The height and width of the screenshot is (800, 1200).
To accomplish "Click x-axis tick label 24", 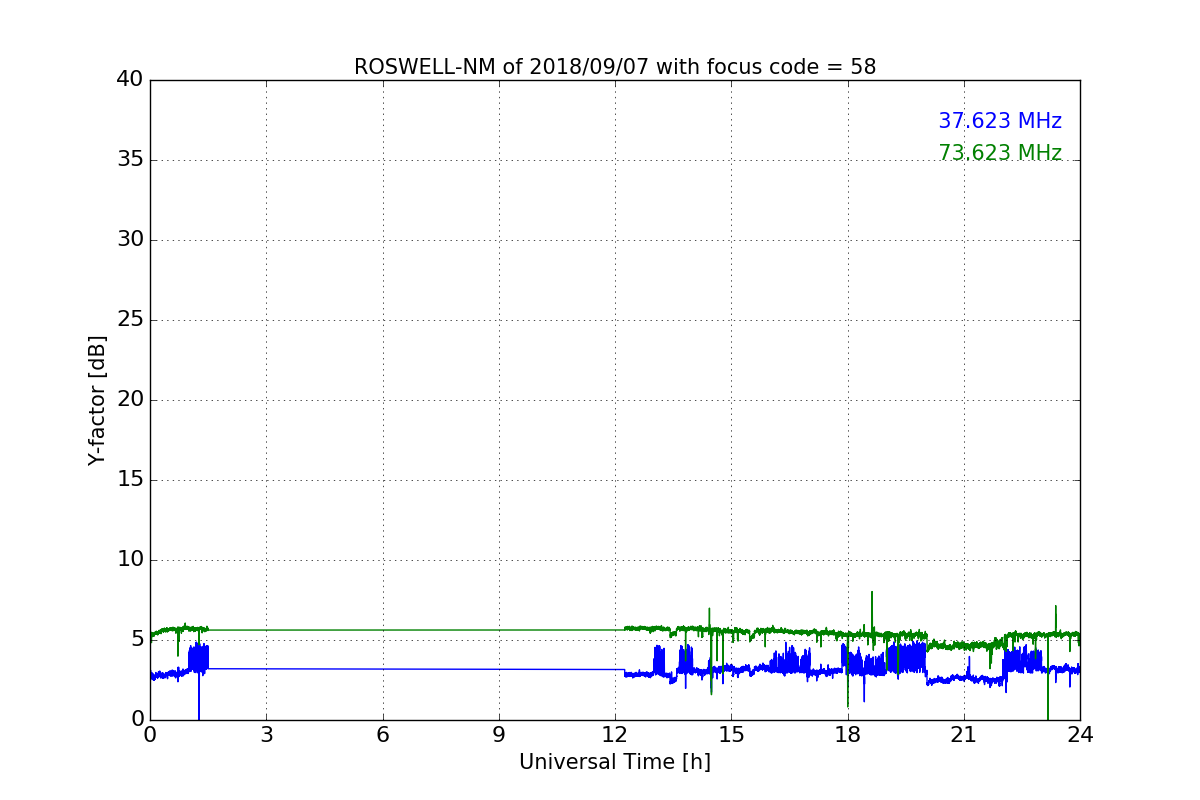I will [1080, 735].
